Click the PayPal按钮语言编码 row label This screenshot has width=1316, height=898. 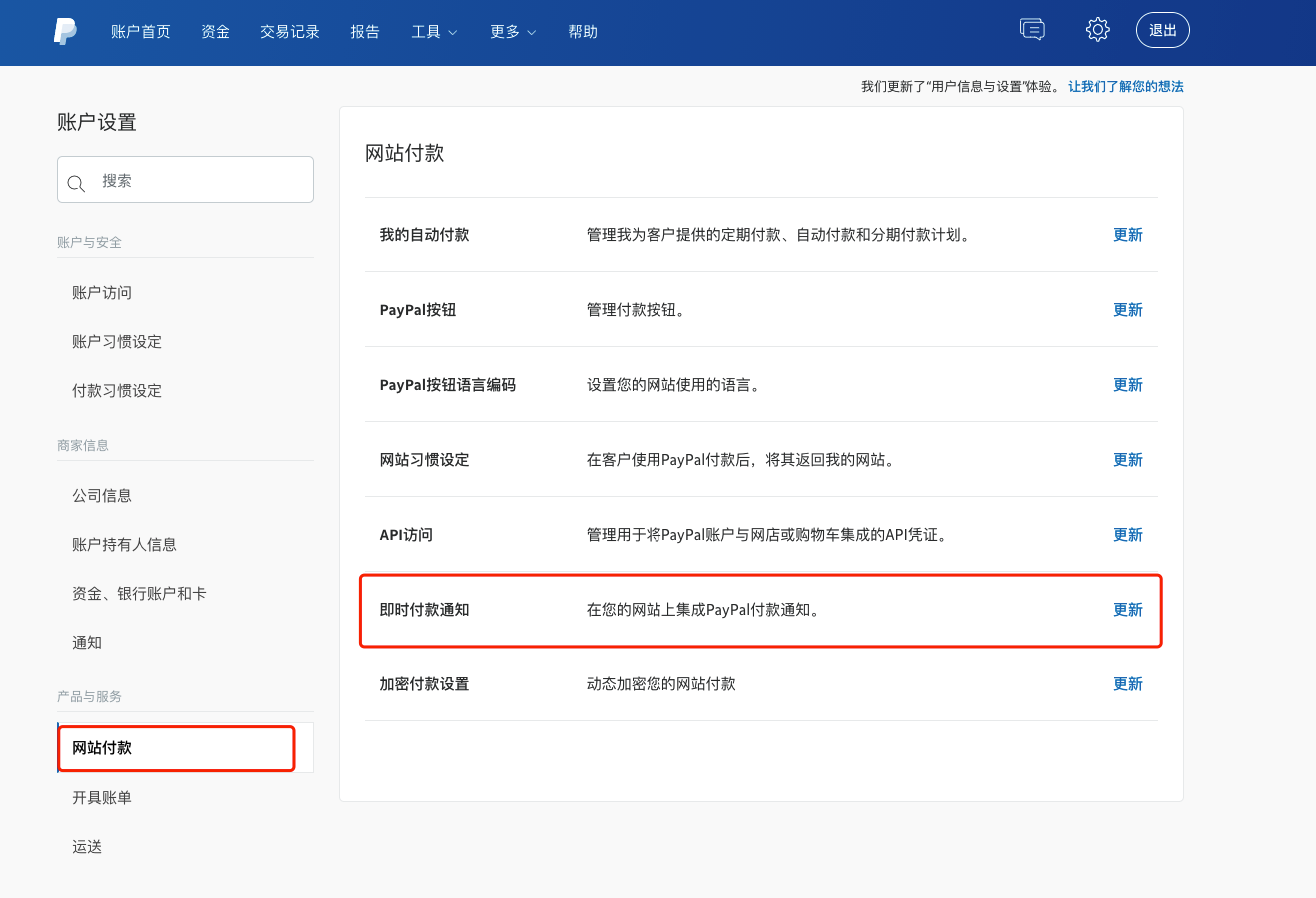(448, 385)
